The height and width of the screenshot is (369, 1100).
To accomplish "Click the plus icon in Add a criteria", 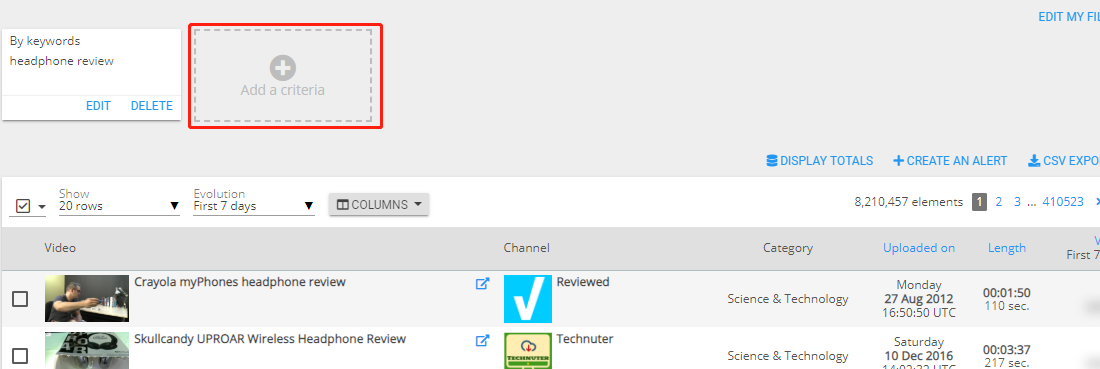I will 283,68.
